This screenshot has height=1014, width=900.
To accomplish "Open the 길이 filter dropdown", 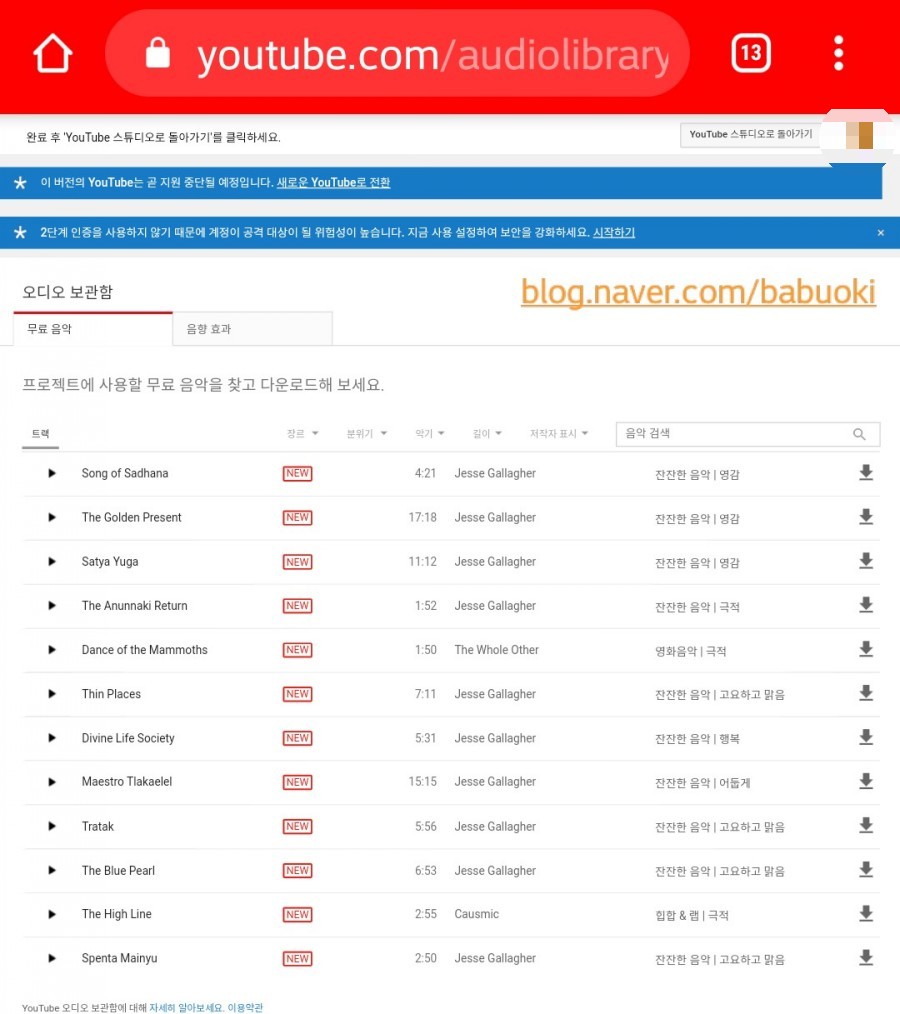I will pos(488,434).
